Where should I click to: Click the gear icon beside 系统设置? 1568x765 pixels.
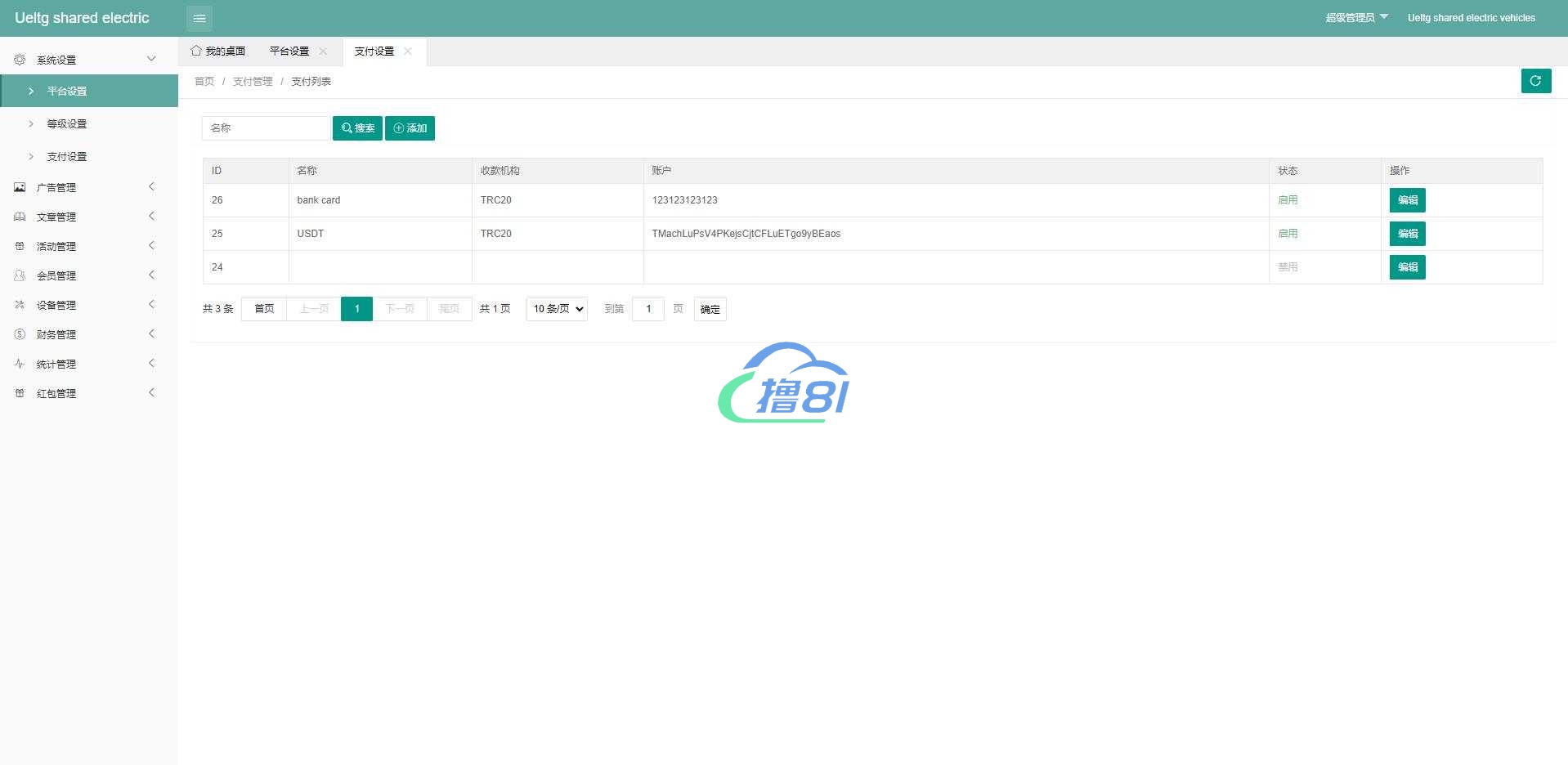[20, 60]
